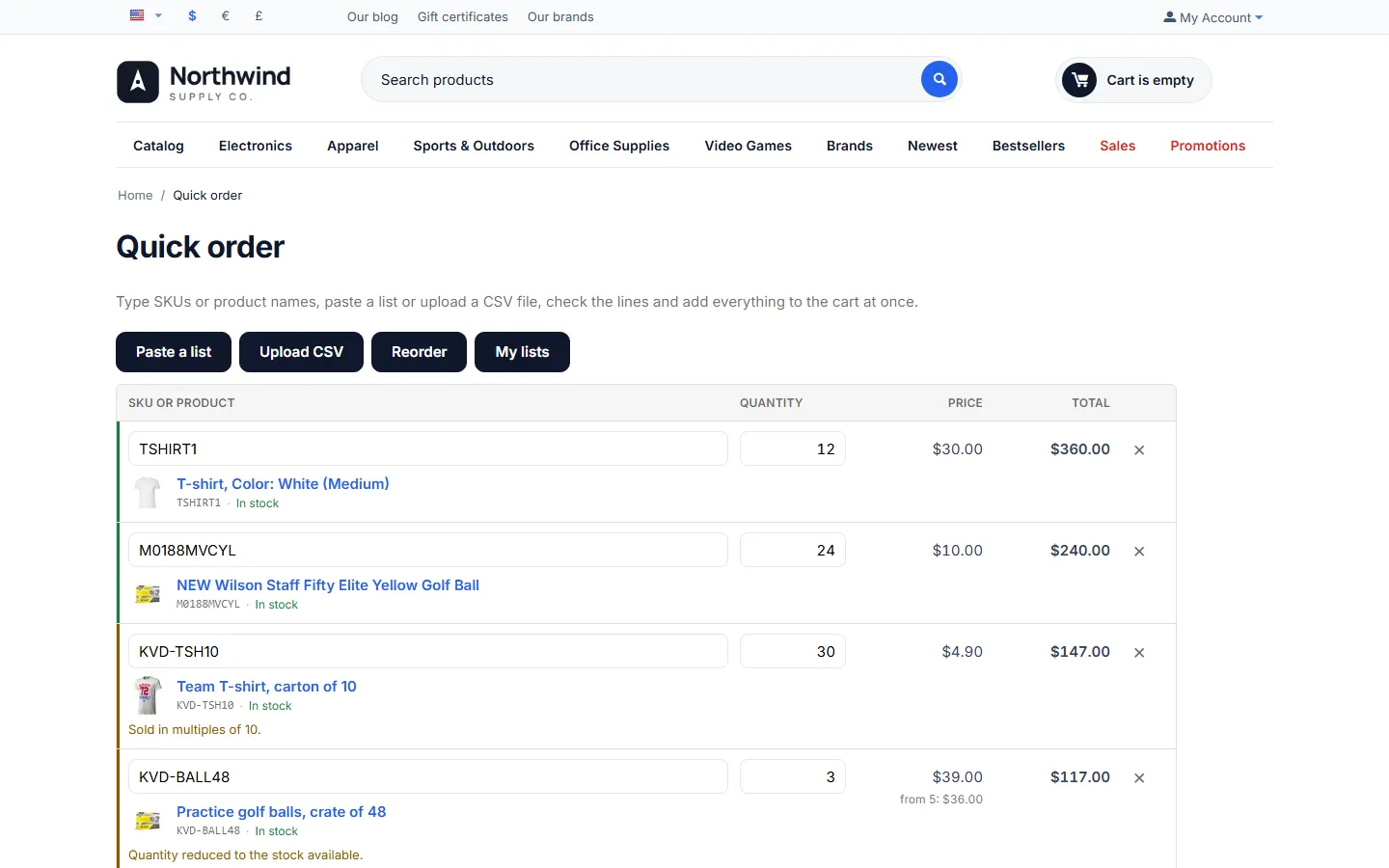
Task: Open the shopping cart icon
Action: point(1079,80)
